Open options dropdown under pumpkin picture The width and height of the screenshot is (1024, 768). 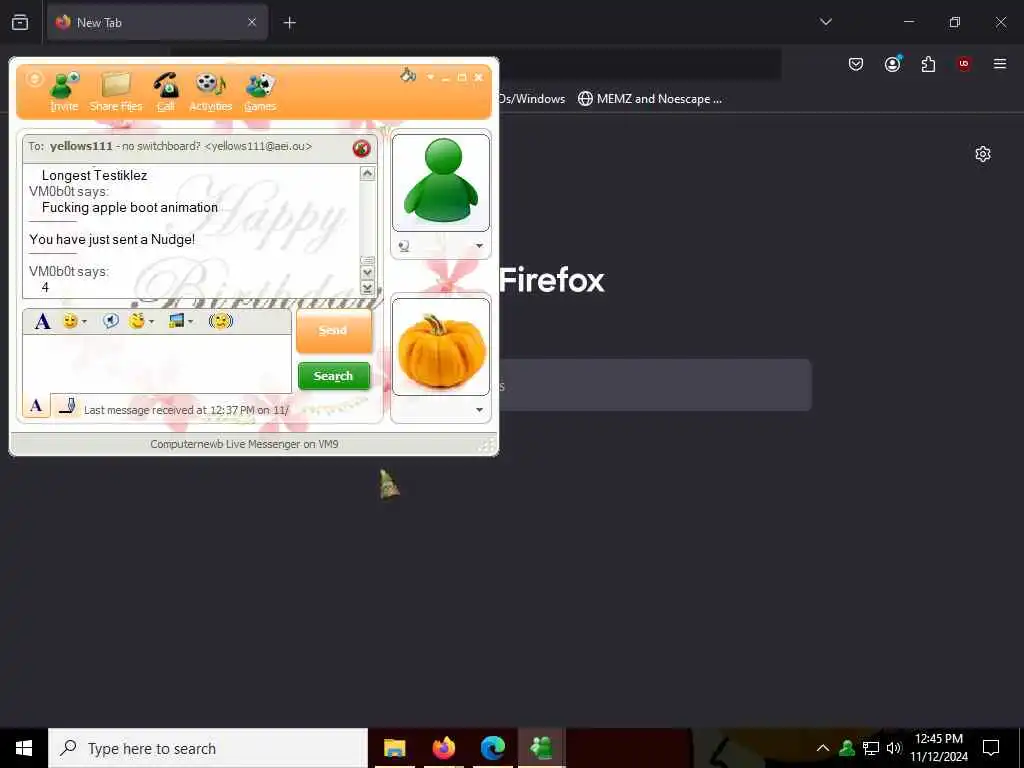point(479,410)
